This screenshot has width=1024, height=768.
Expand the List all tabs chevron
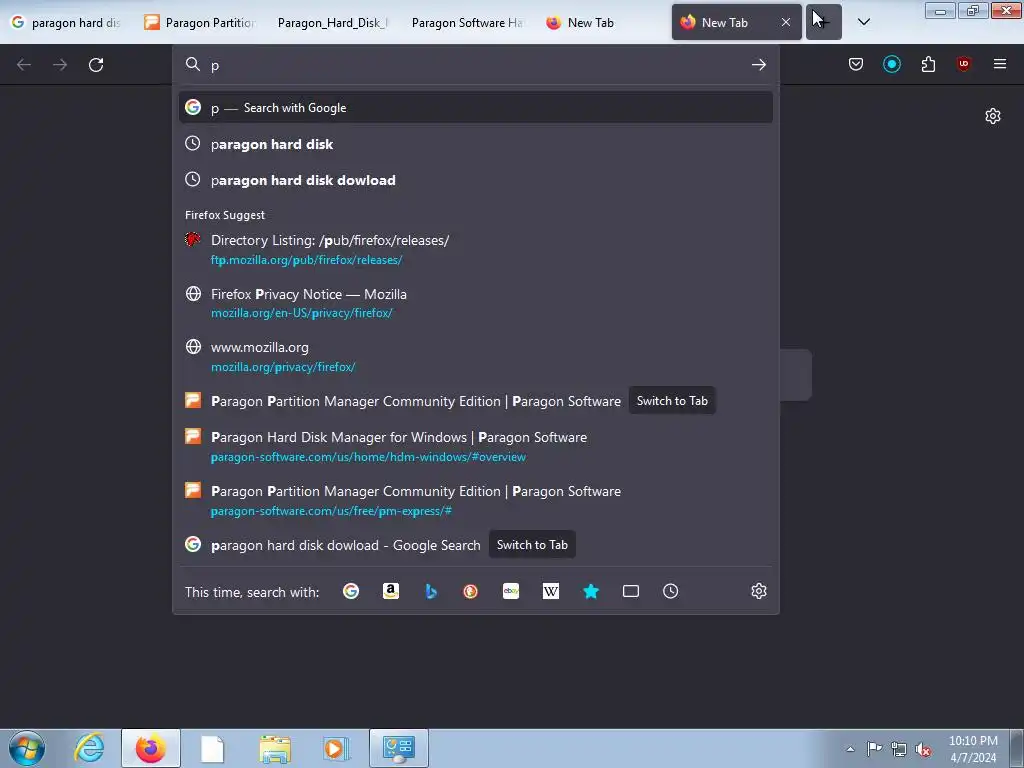tap(863, 22)
